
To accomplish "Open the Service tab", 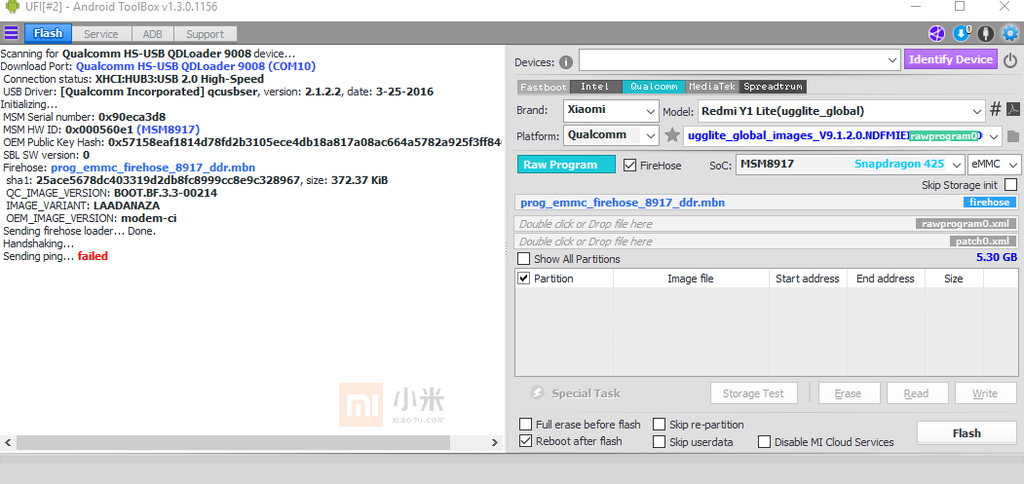I will coord(101,34).
